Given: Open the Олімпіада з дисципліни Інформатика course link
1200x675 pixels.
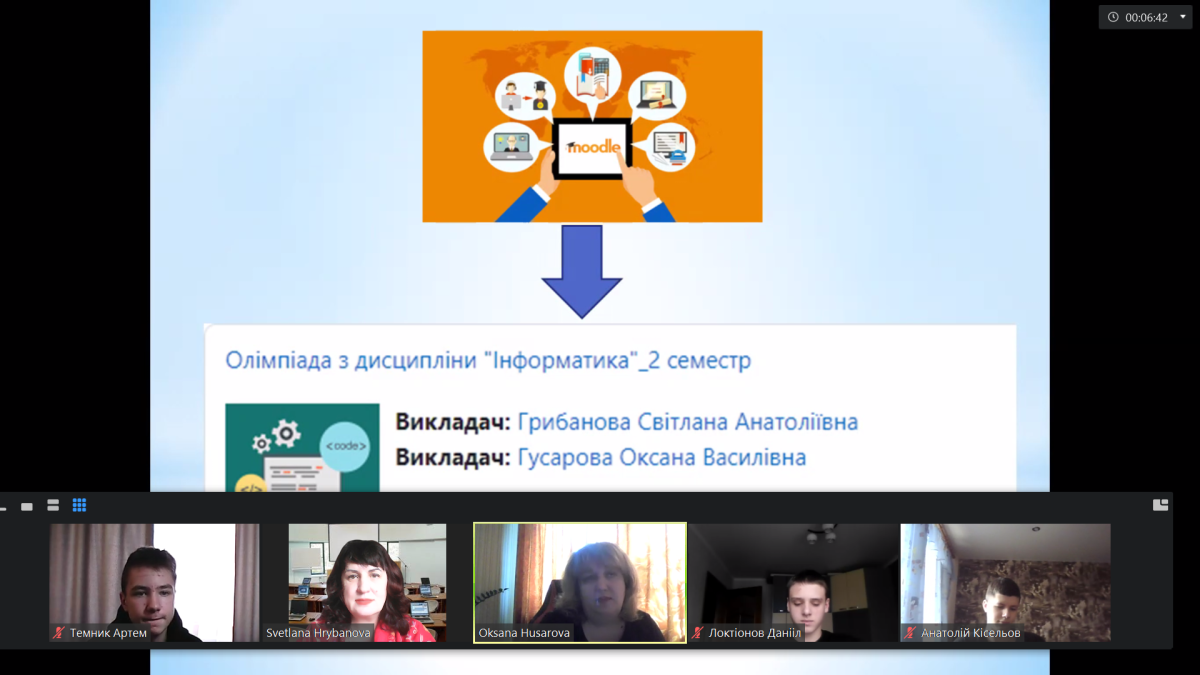Looking at the screenshot, I should [x=487, y=360].
